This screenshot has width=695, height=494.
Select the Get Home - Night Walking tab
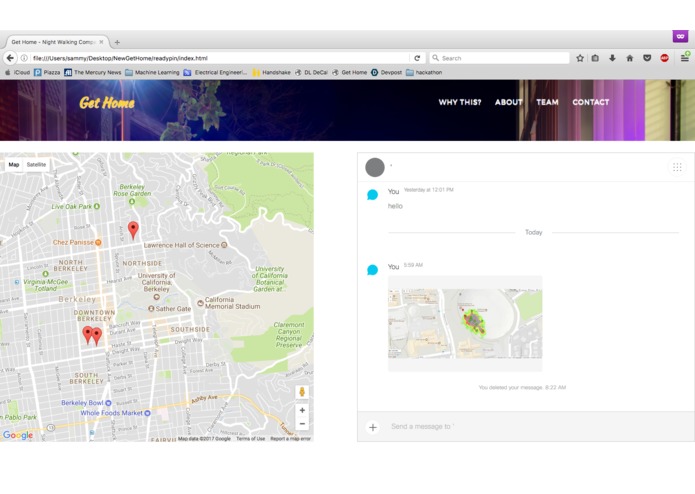pyautogui.click(x=54, y=42)
